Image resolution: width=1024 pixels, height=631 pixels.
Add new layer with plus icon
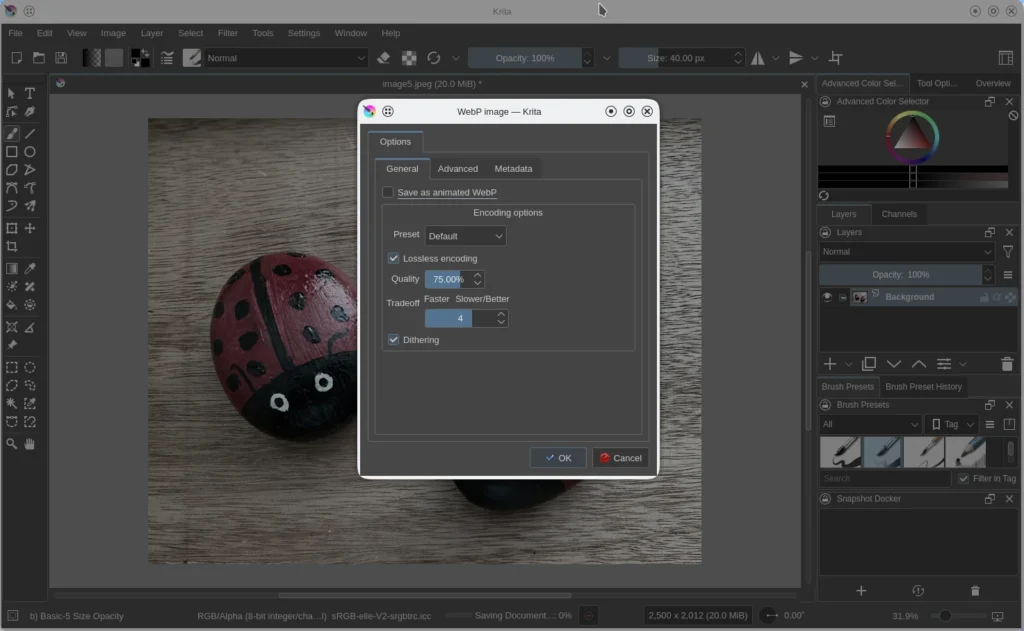click(x=830, y=364)
